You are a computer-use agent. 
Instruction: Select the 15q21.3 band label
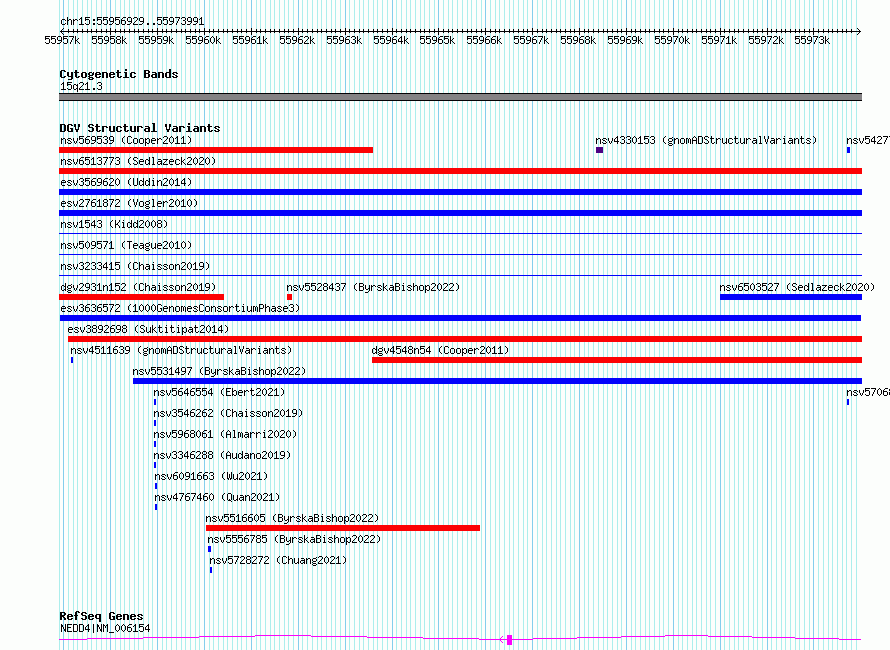coord(81,86)
